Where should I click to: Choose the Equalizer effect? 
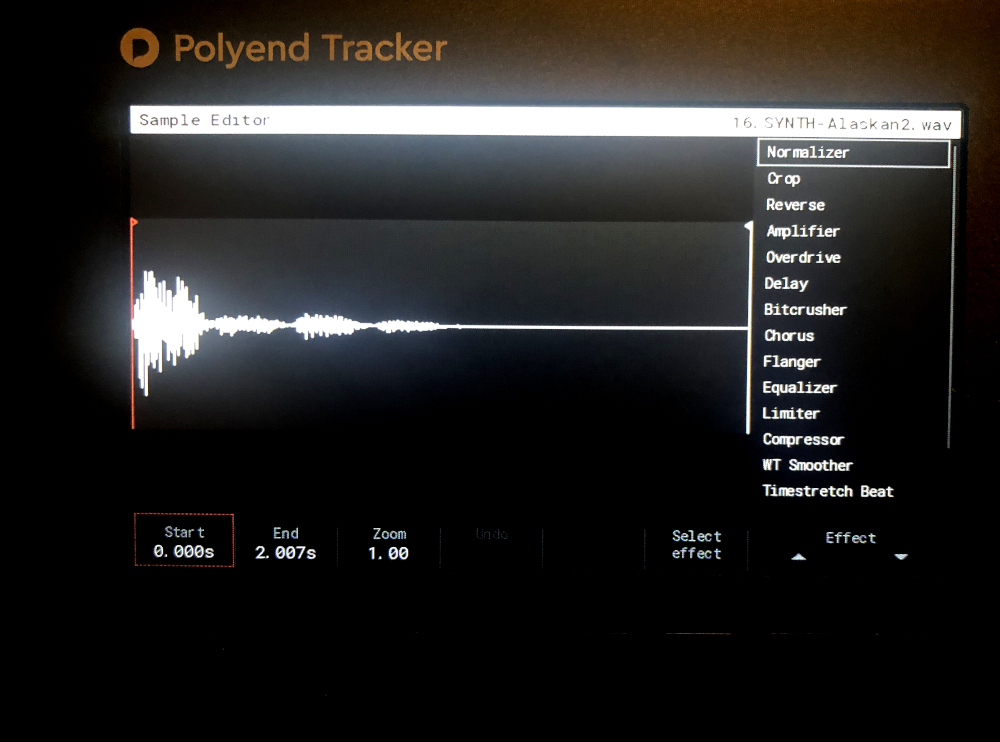pos(799,388)
